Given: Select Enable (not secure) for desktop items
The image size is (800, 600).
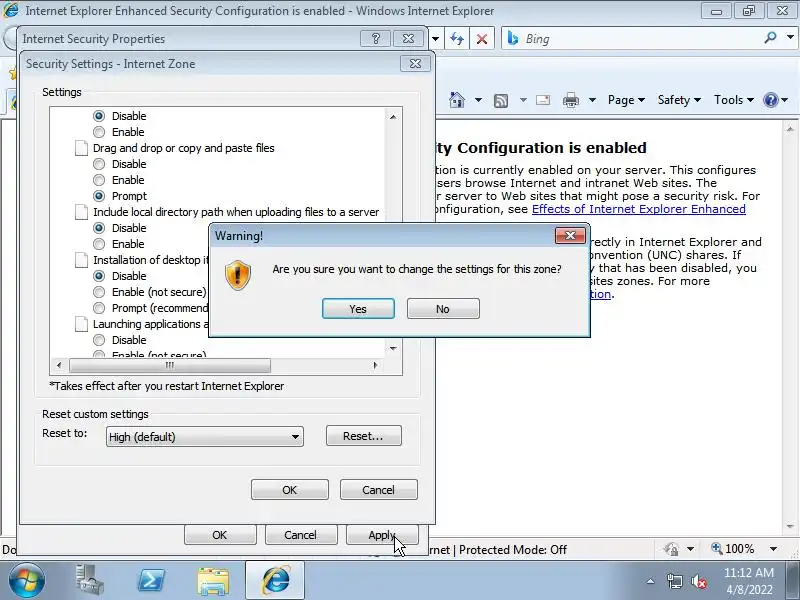Looking at the screenshot, I should pyautogui.click(x=99, y=292).
